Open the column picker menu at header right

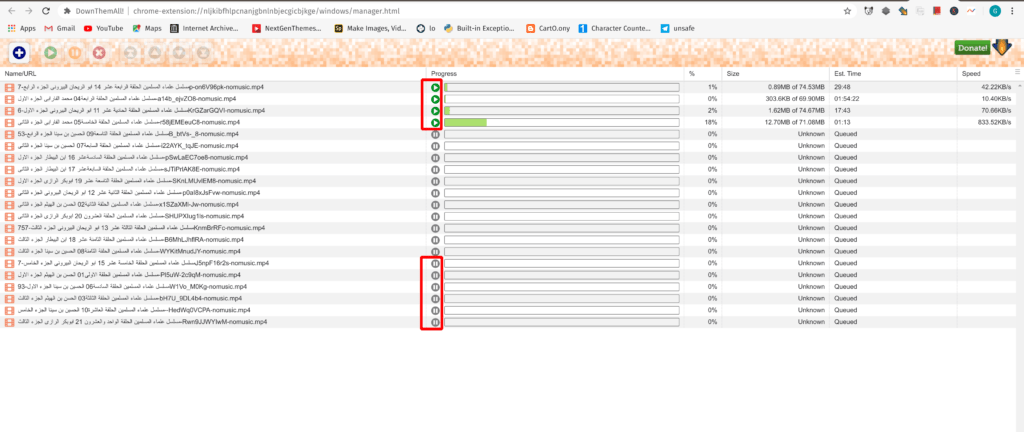pos(1018,74)
